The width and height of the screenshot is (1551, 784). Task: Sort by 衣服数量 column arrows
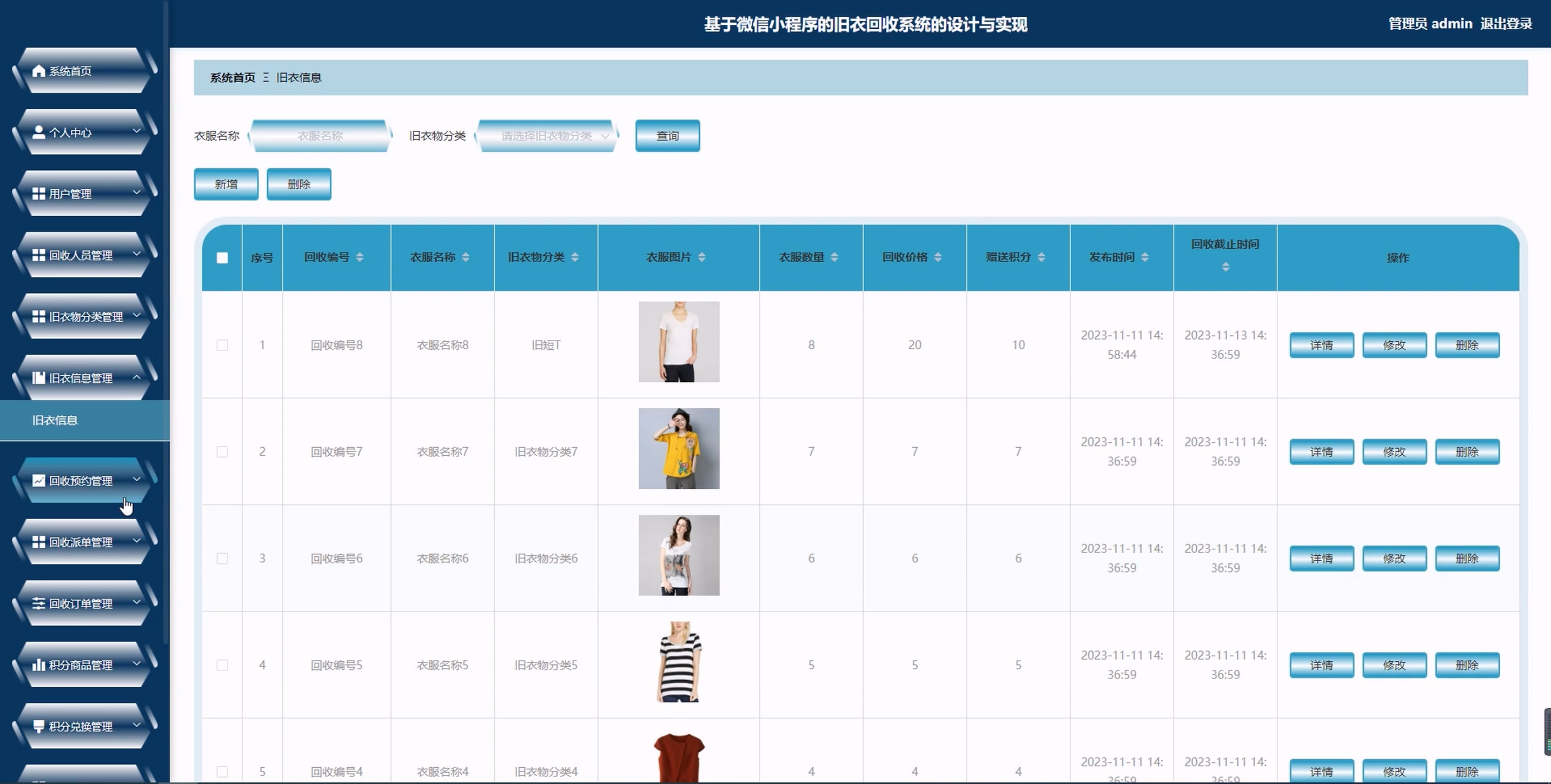834,257
